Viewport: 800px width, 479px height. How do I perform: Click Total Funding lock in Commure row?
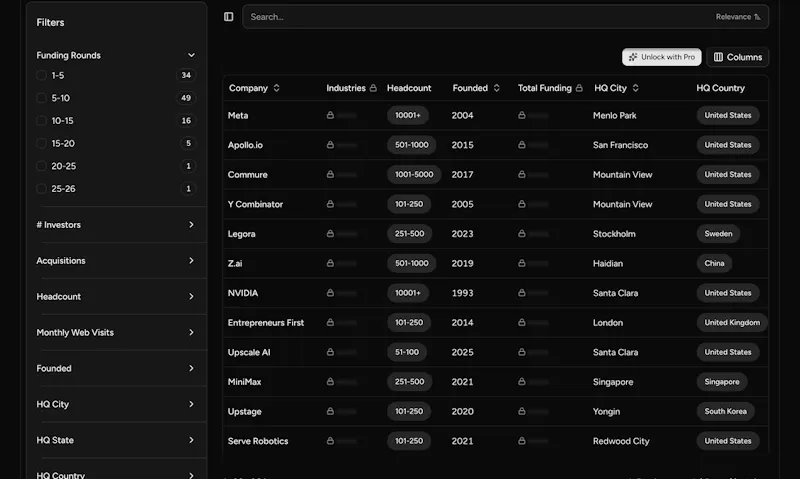521,174
